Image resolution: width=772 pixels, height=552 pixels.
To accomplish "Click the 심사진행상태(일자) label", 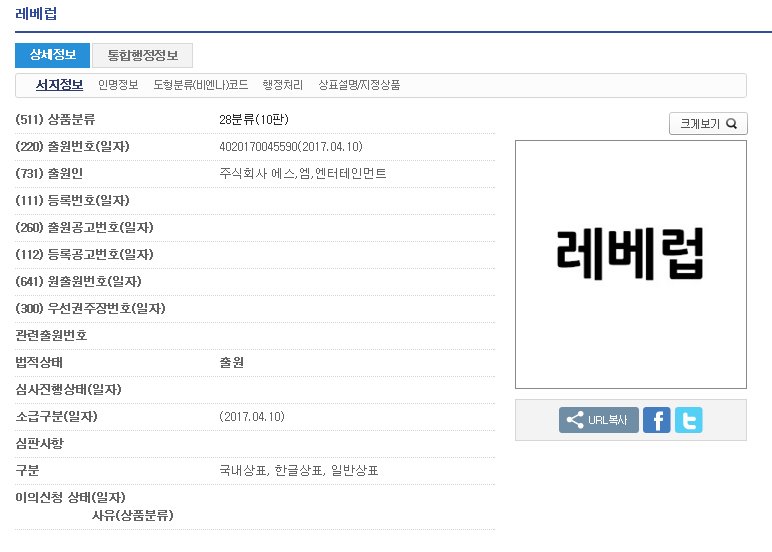I will click(68, 390).
